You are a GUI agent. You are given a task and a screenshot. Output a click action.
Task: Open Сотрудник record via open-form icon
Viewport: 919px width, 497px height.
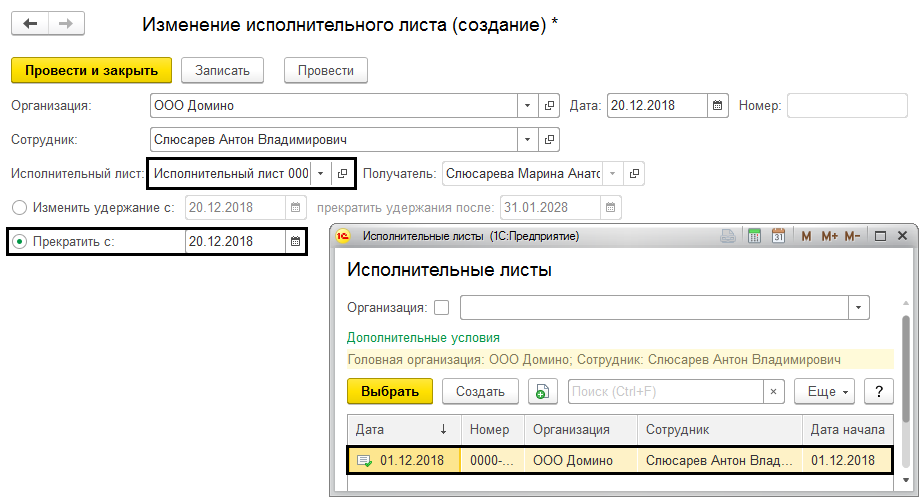click(x=549, y=139)
